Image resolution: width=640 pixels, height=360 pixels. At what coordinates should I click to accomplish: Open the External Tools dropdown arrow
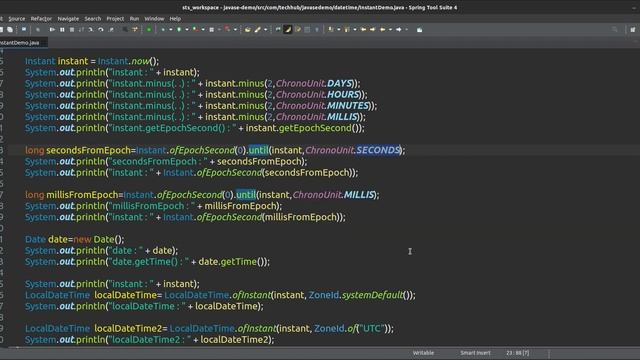(235, 29)
